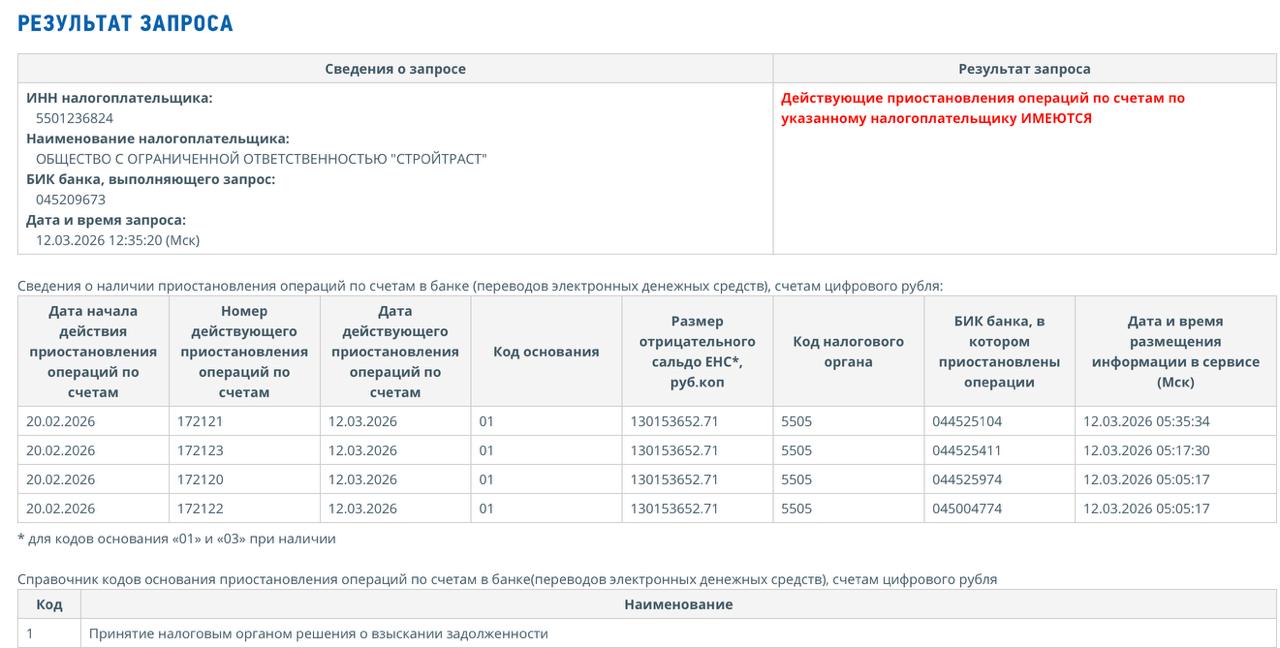The image size is (1280, 648).
Task: Click the posting time 12.03.2026 05:35:34
Action: click(1146, 421)
